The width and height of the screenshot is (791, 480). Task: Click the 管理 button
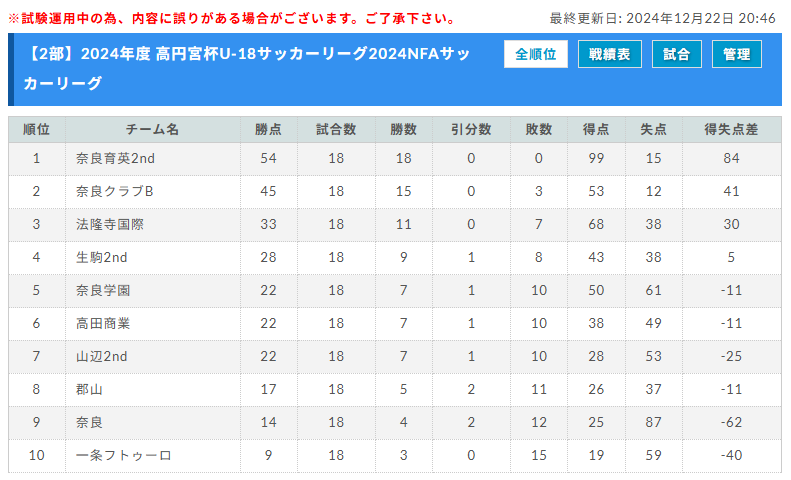(x=737, y=54)
